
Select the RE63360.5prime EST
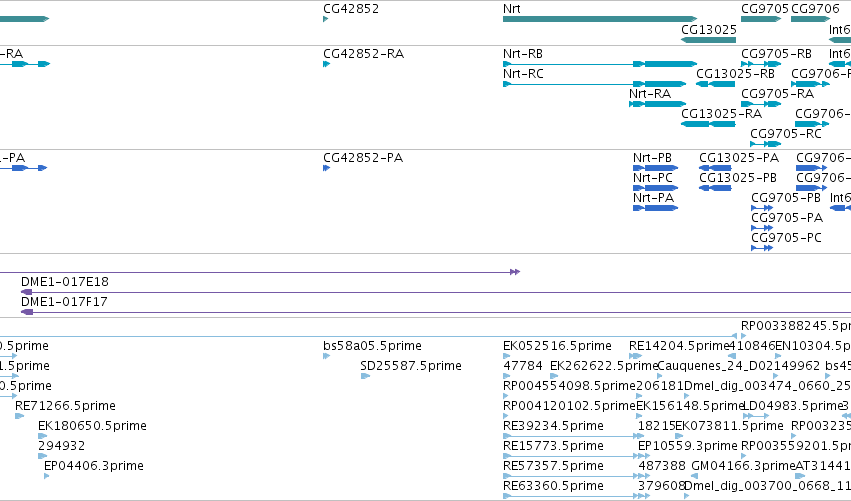(x=576, y=497)
